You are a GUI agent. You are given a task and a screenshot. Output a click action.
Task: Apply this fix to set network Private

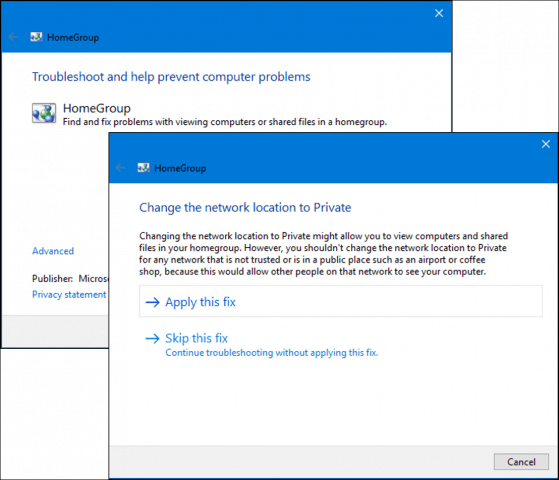point(341,301)
